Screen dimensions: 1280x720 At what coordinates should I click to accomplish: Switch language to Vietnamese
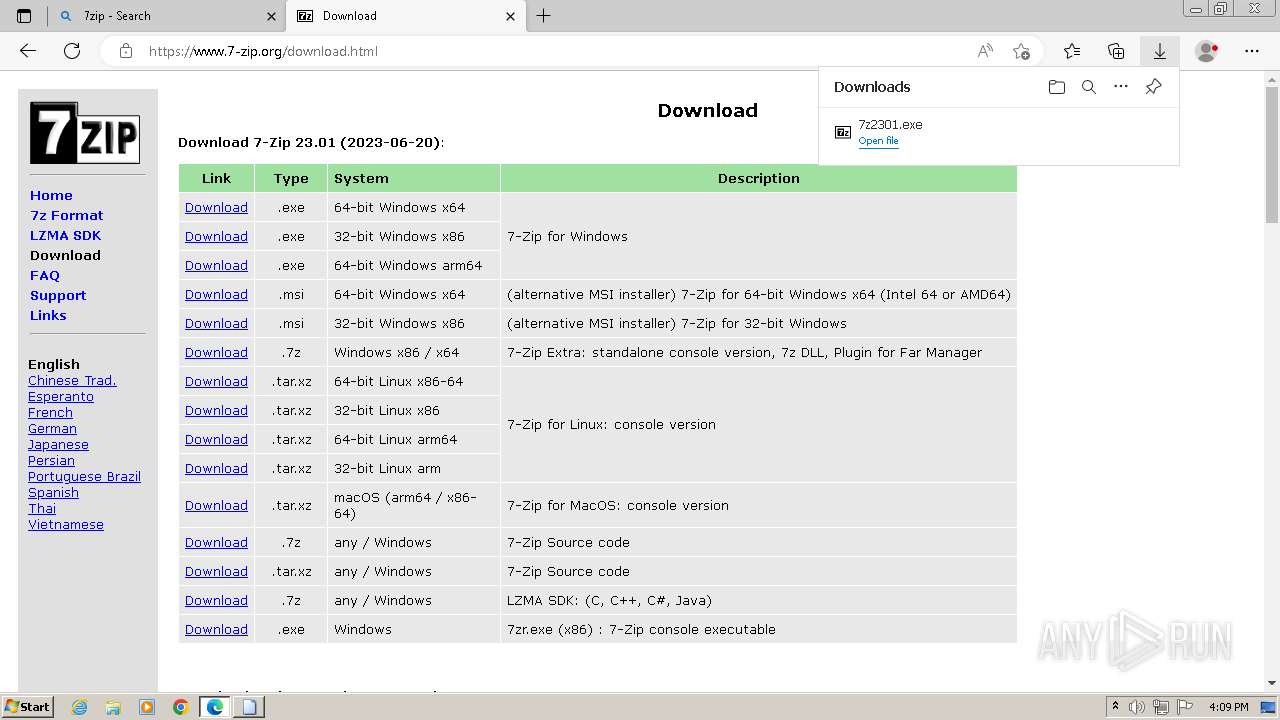tap(66, 524)
